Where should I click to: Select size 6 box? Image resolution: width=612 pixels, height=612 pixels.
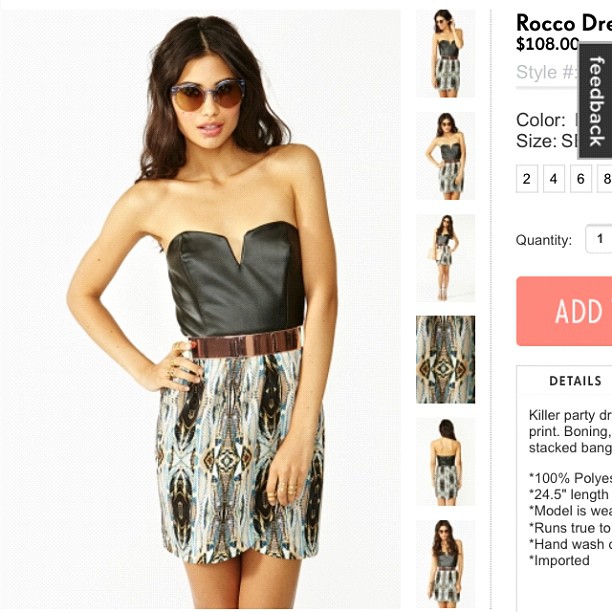click(x=580, y=179)
